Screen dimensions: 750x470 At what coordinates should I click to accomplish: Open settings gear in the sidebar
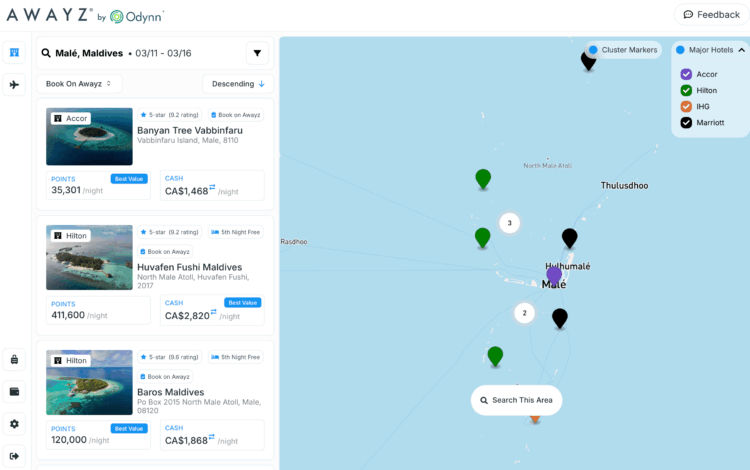14,424
